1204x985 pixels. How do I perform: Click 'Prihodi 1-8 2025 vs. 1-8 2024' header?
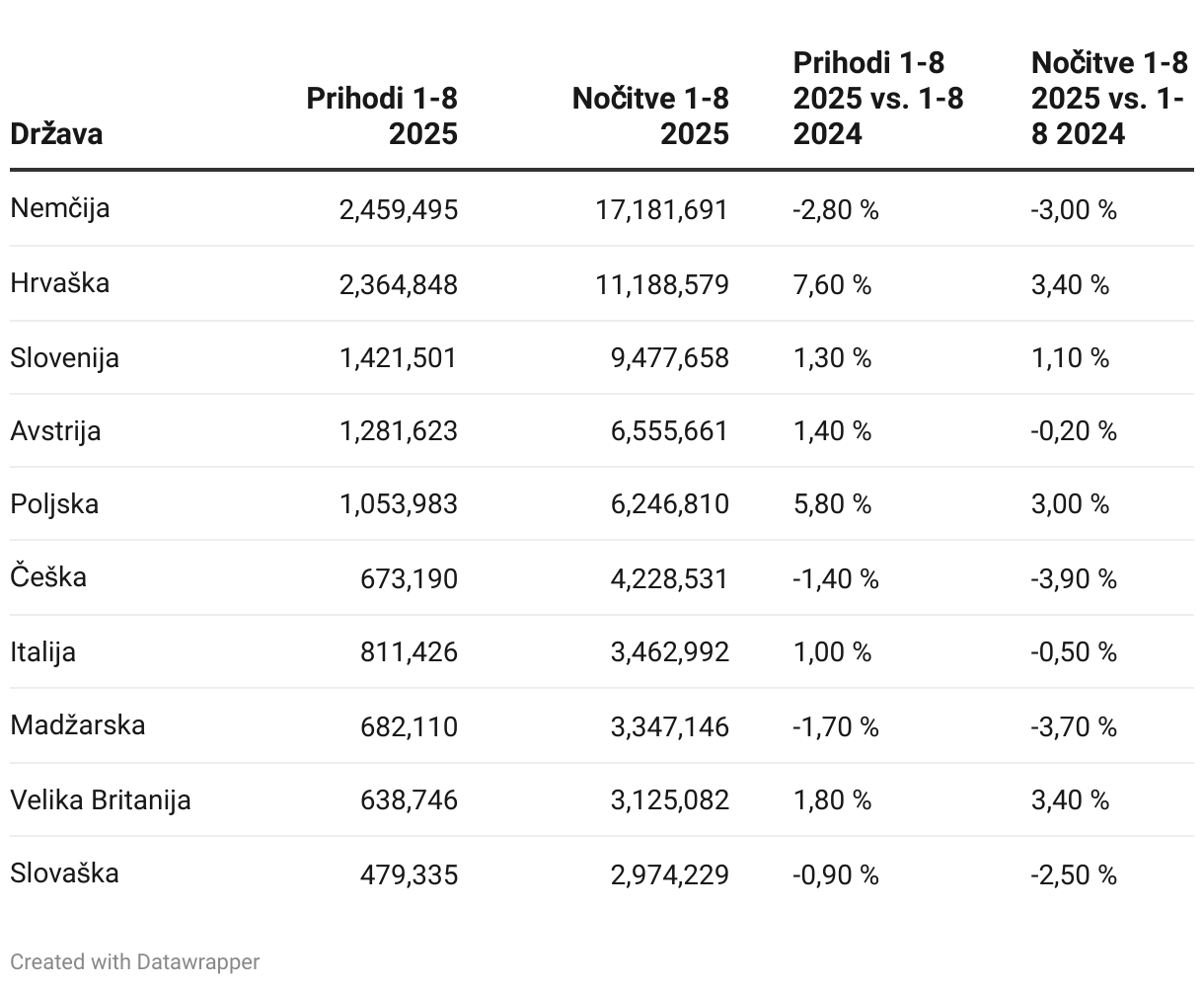click(878, 98)
